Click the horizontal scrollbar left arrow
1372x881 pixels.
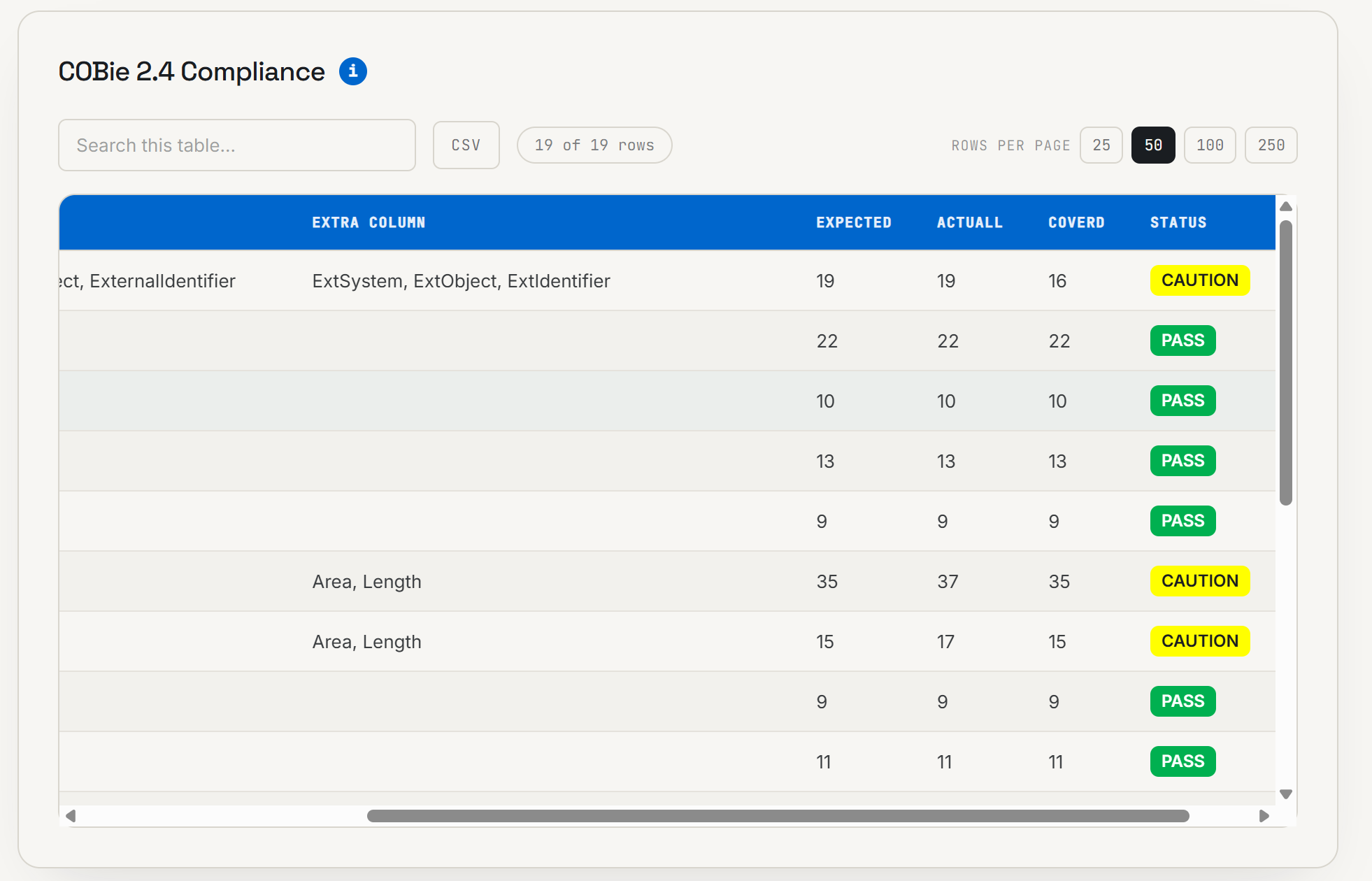pyautogui.click(x=71, y=816)
